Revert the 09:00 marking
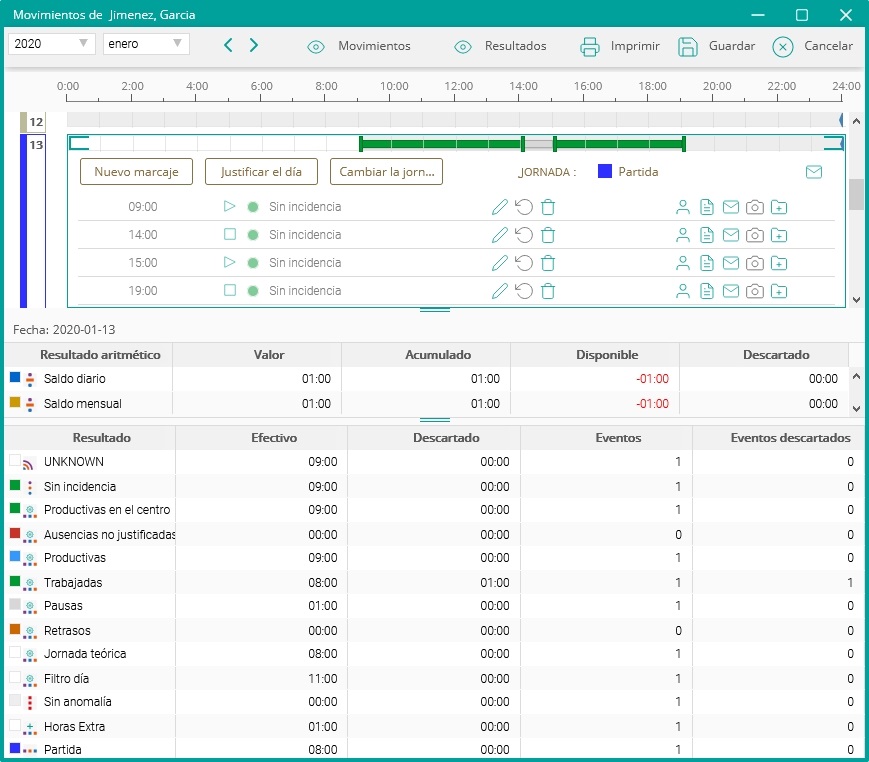Screen dimensions: 869x762 tap(524, 207)
